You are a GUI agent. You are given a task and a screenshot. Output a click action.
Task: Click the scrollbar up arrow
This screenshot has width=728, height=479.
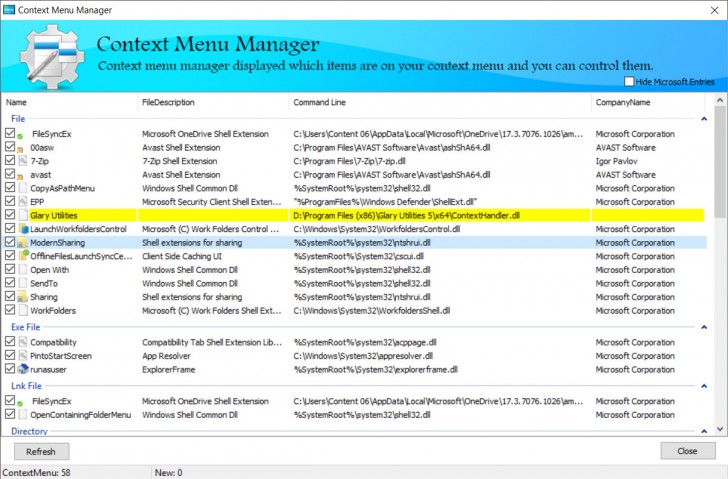pyautogui.click(x=720, y=100)
